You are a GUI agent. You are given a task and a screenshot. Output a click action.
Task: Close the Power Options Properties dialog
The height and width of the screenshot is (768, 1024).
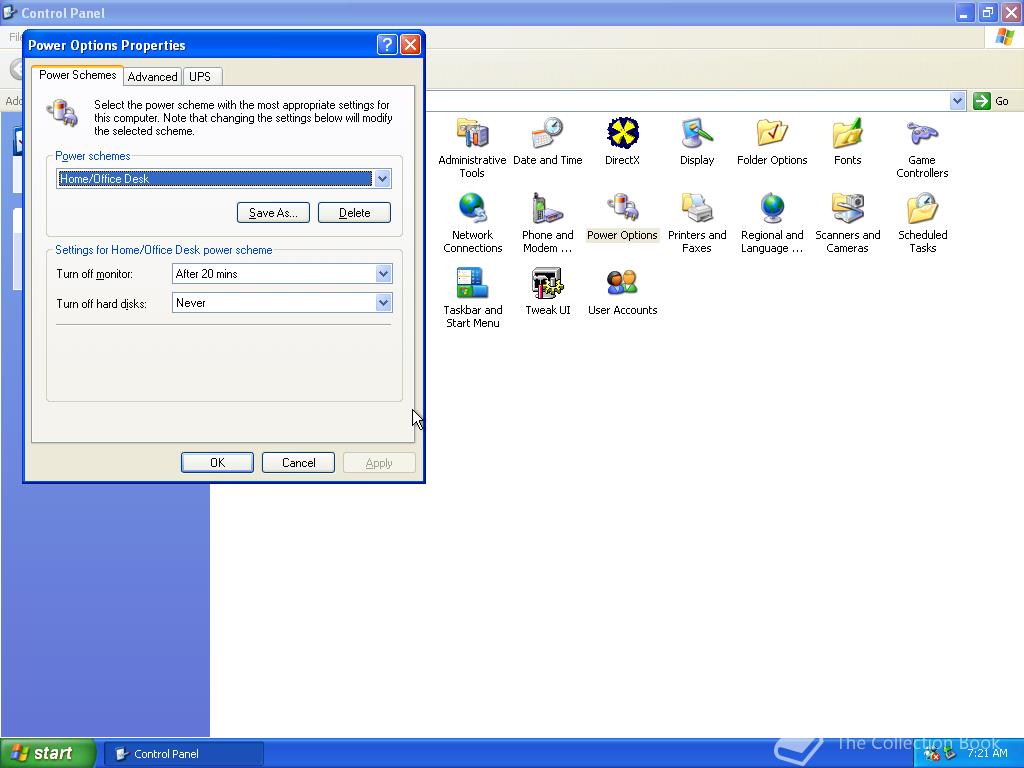coord(410,44)
